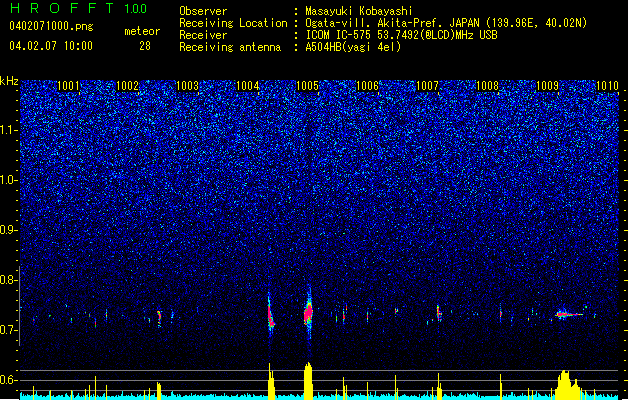Click the 1001 time axis marker
This screenshot has height=400, width=629.
coord(68,86)
